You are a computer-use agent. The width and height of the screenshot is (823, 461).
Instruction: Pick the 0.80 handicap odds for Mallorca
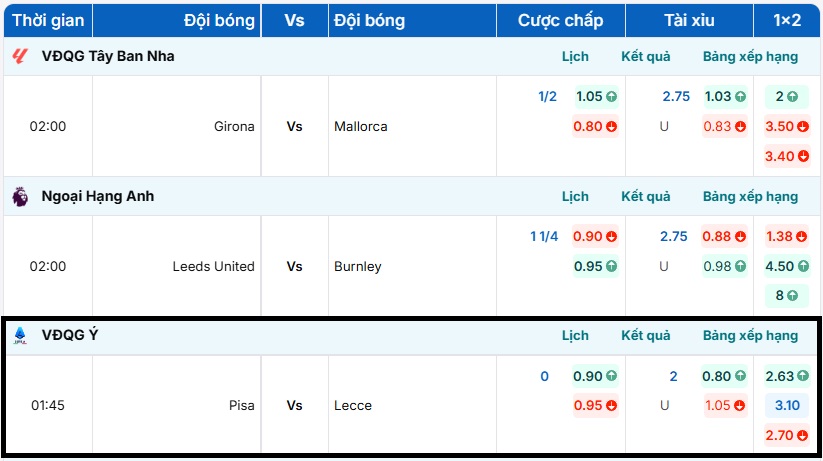(595, 127)
